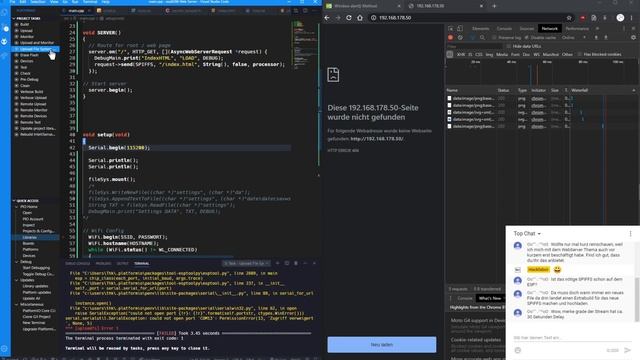
Task: Filter network requests by Img
Action: click(489, 54)
